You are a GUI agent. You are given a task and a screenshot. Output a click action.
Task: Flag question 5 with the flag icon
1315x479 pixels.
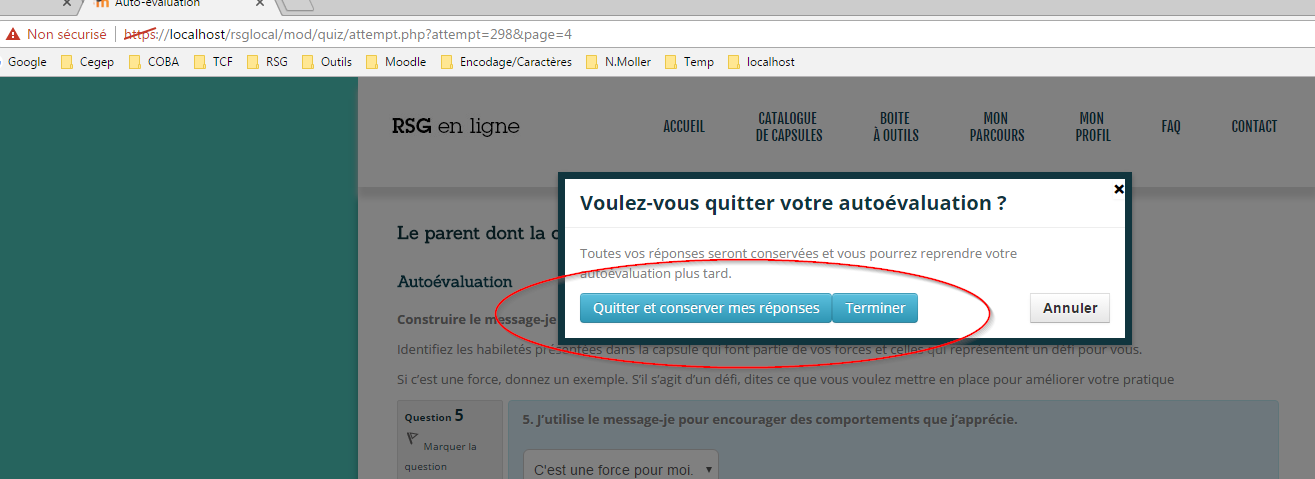(x=411, y=439)
